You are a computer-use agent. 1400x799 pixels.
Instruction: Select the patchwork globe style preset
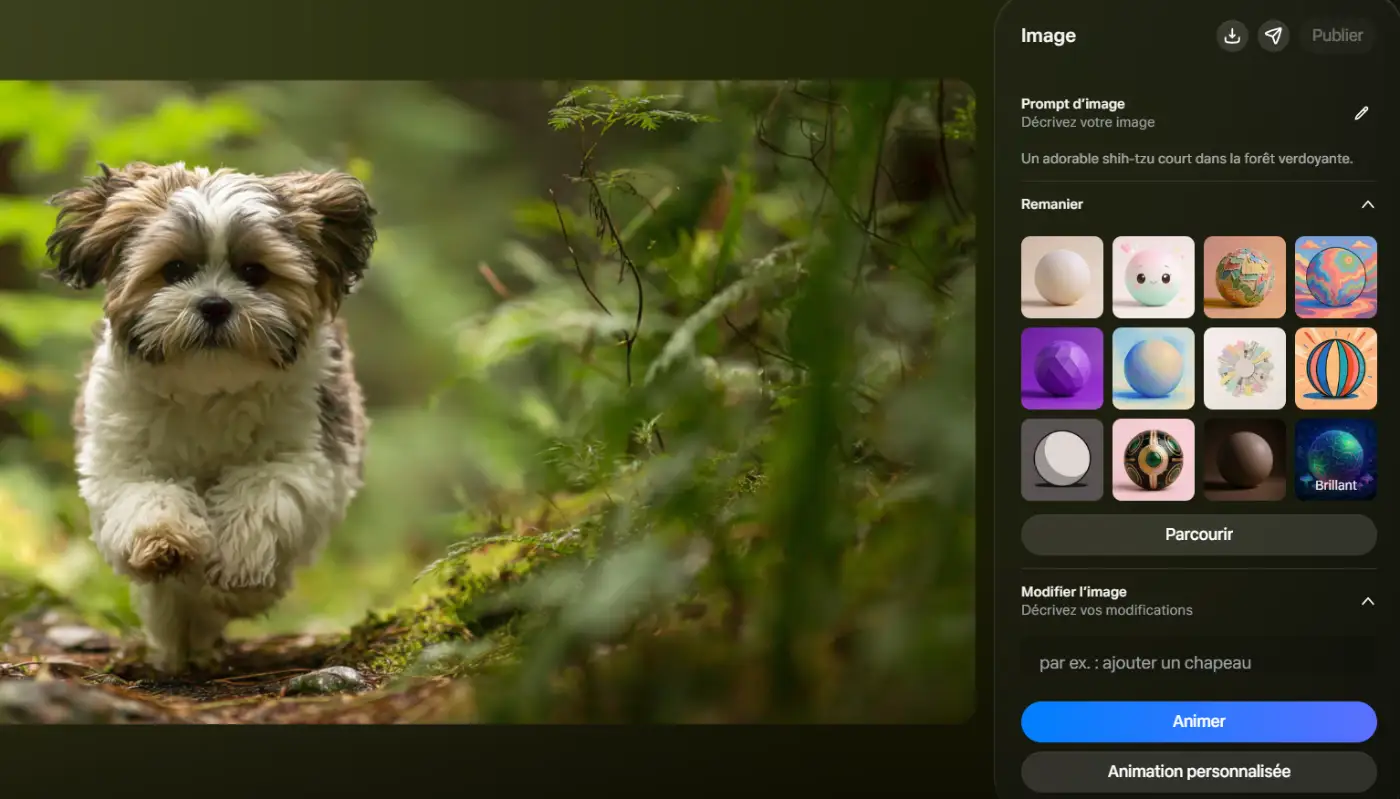(1244, 277)
